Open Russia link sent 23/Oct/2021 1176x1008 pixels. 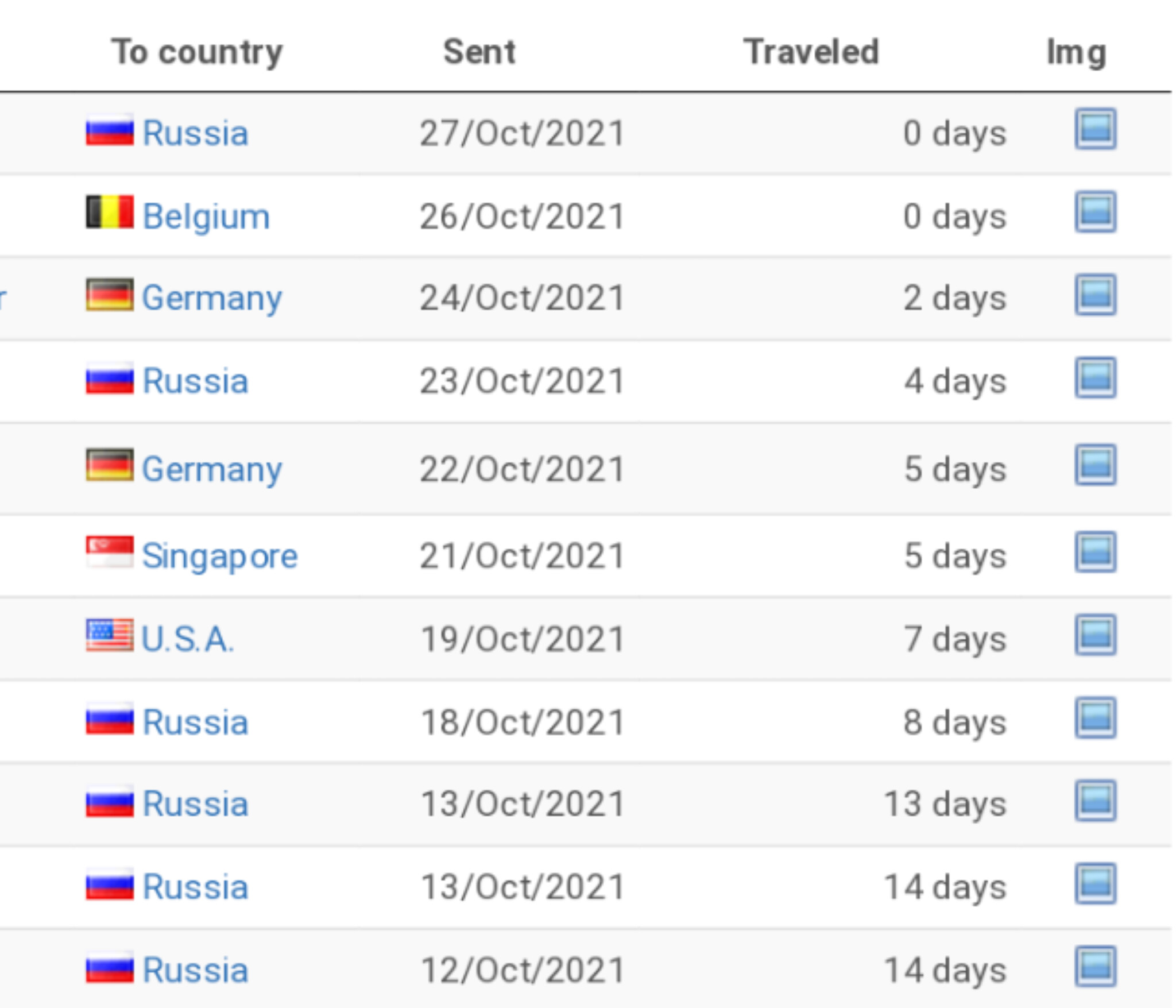coord(195,381)
